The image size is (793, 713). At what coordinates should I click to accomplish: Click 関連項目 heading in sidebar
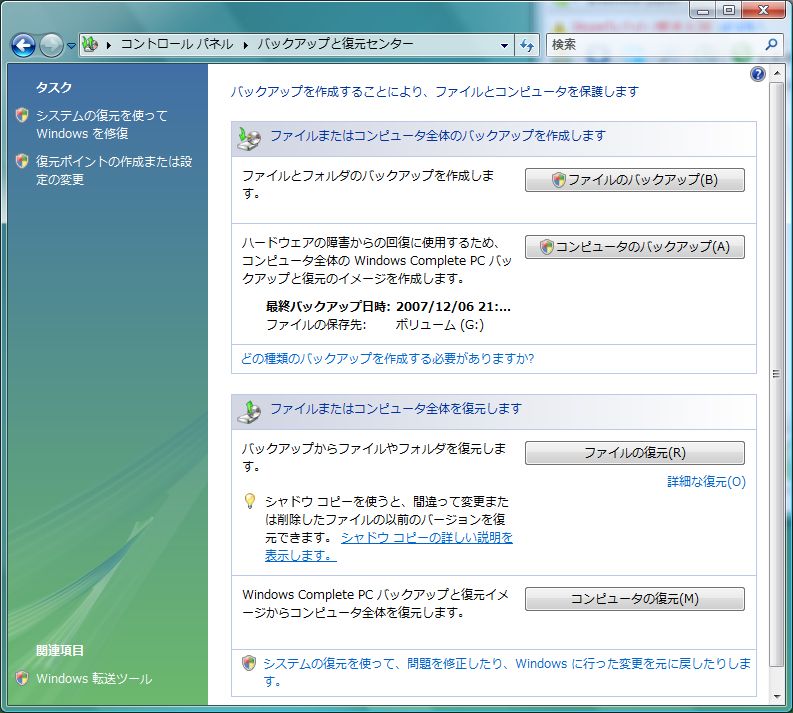60,650
